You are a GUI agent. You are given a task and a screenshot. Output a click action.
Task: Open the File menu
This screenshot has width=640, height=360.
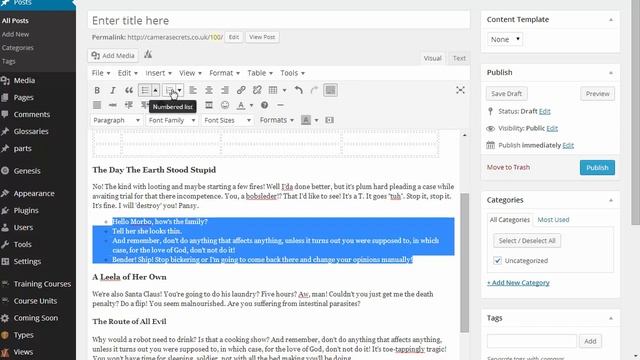101,73
